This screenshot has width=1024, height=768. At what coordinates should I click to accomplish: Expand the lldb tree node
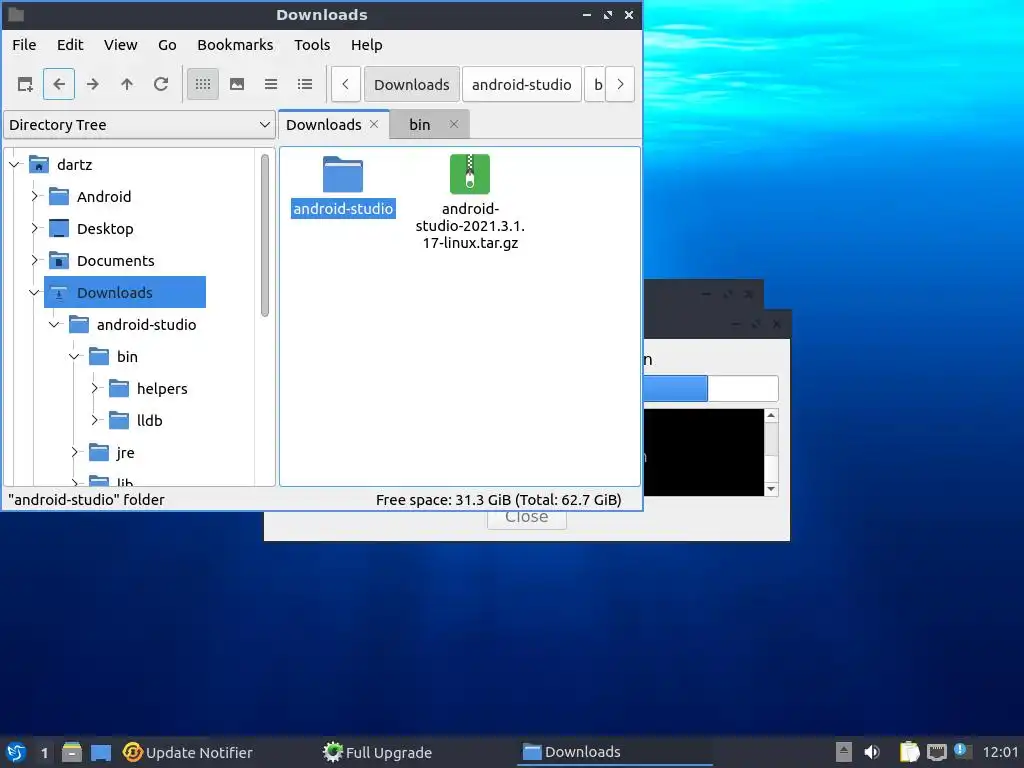(95, 420)
